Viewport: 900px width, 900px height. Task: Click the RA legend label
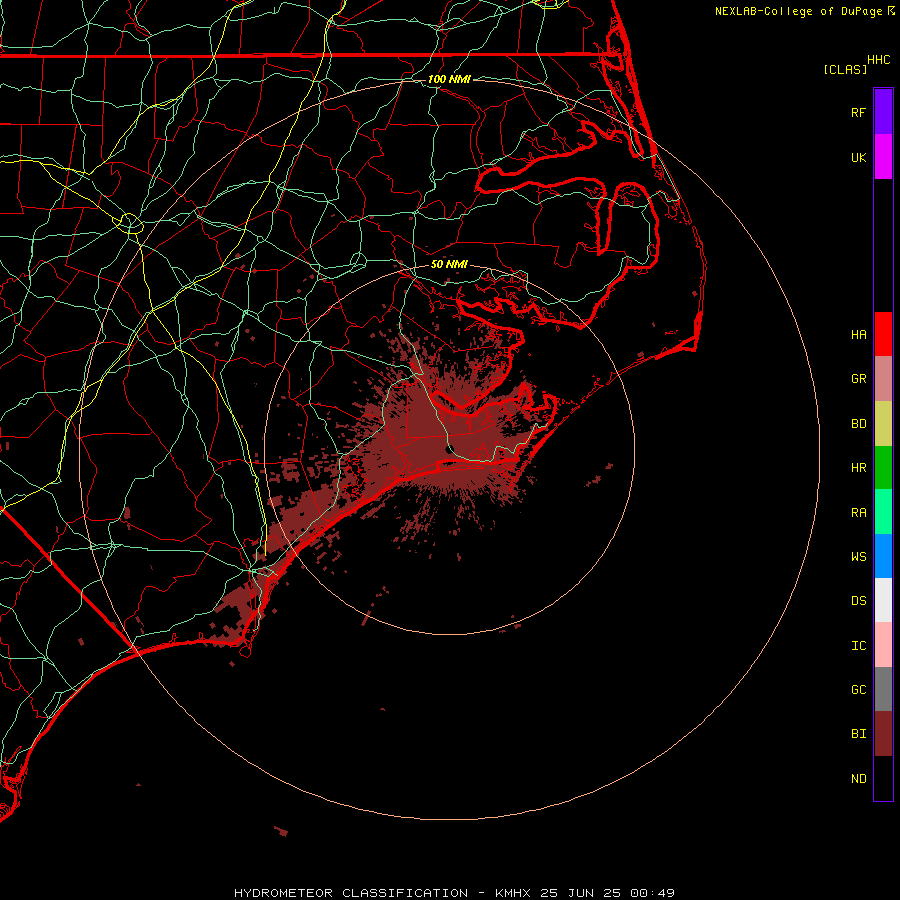[x=858, y=513]
